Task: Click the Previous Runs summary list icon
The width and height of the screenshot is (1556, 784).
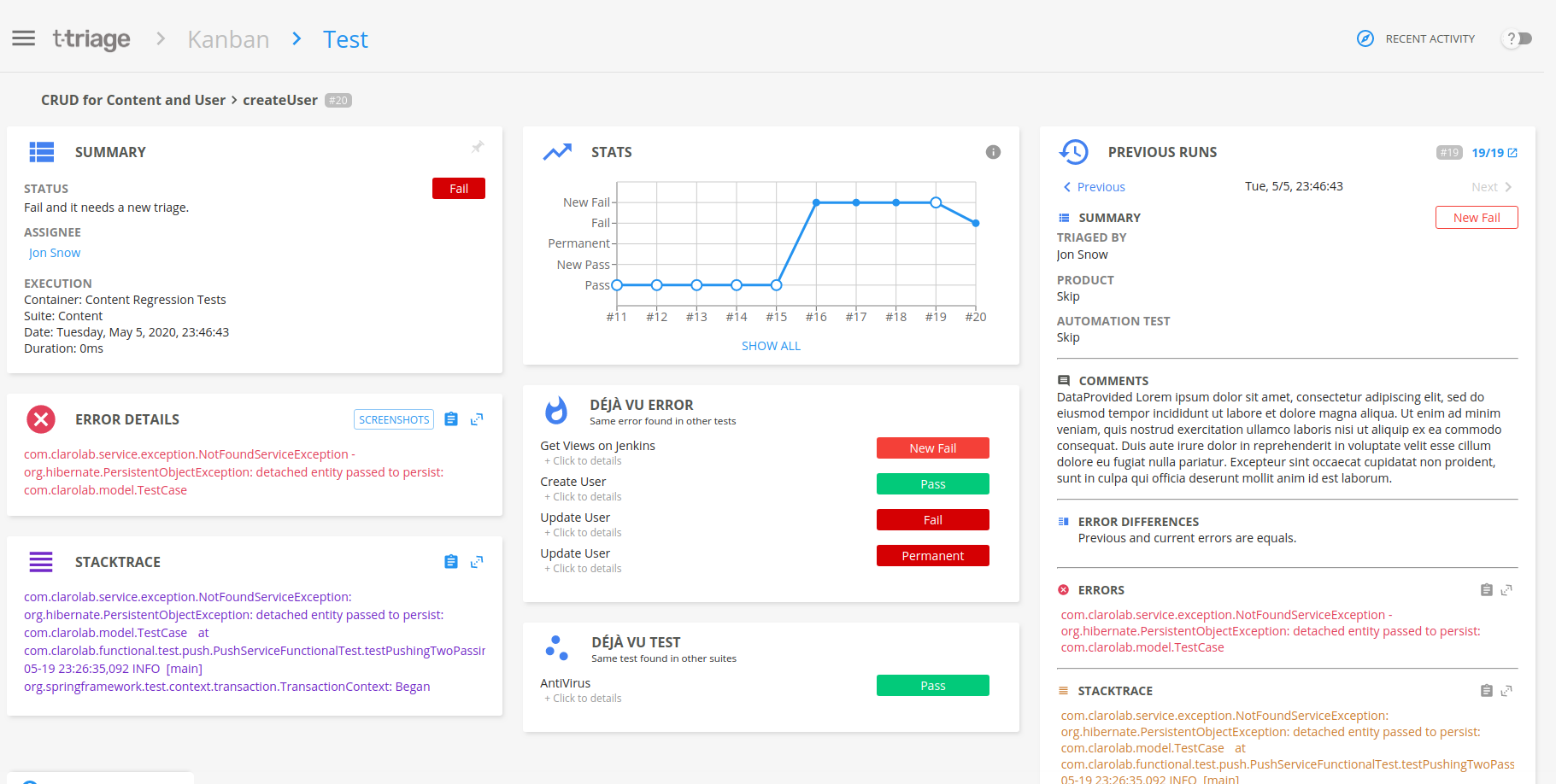Action: [1064, 218]
